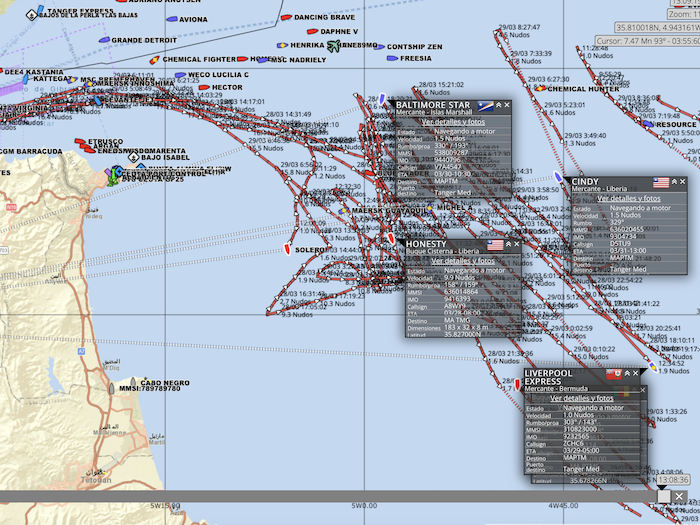Image resolution: width=700 pixels, height=525 pixels.
Task: Open 'Ver detalles y fotos' for LIVERPOOL EXPRESS
Action: click(x=582, y=398)
